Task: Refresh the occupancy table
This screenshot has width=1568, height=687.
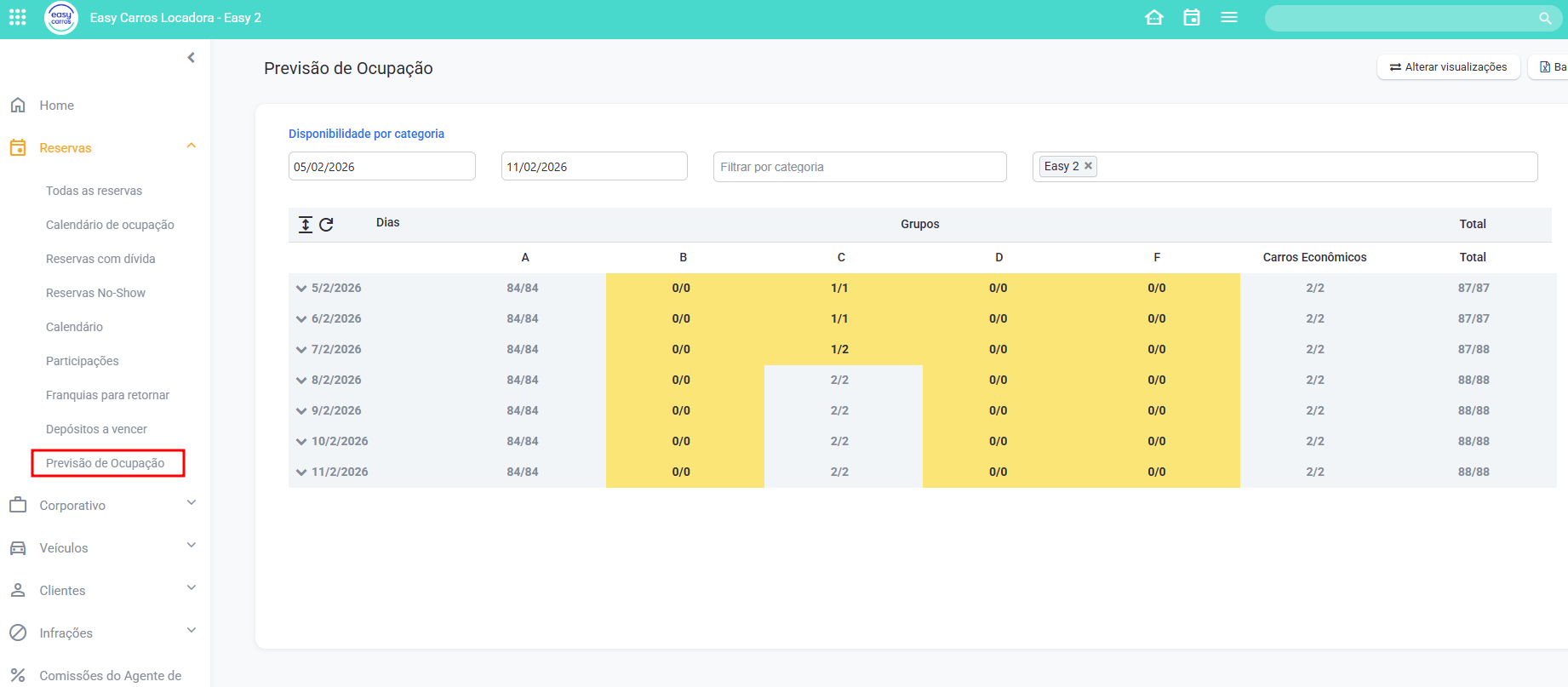Action: (326, 224)
